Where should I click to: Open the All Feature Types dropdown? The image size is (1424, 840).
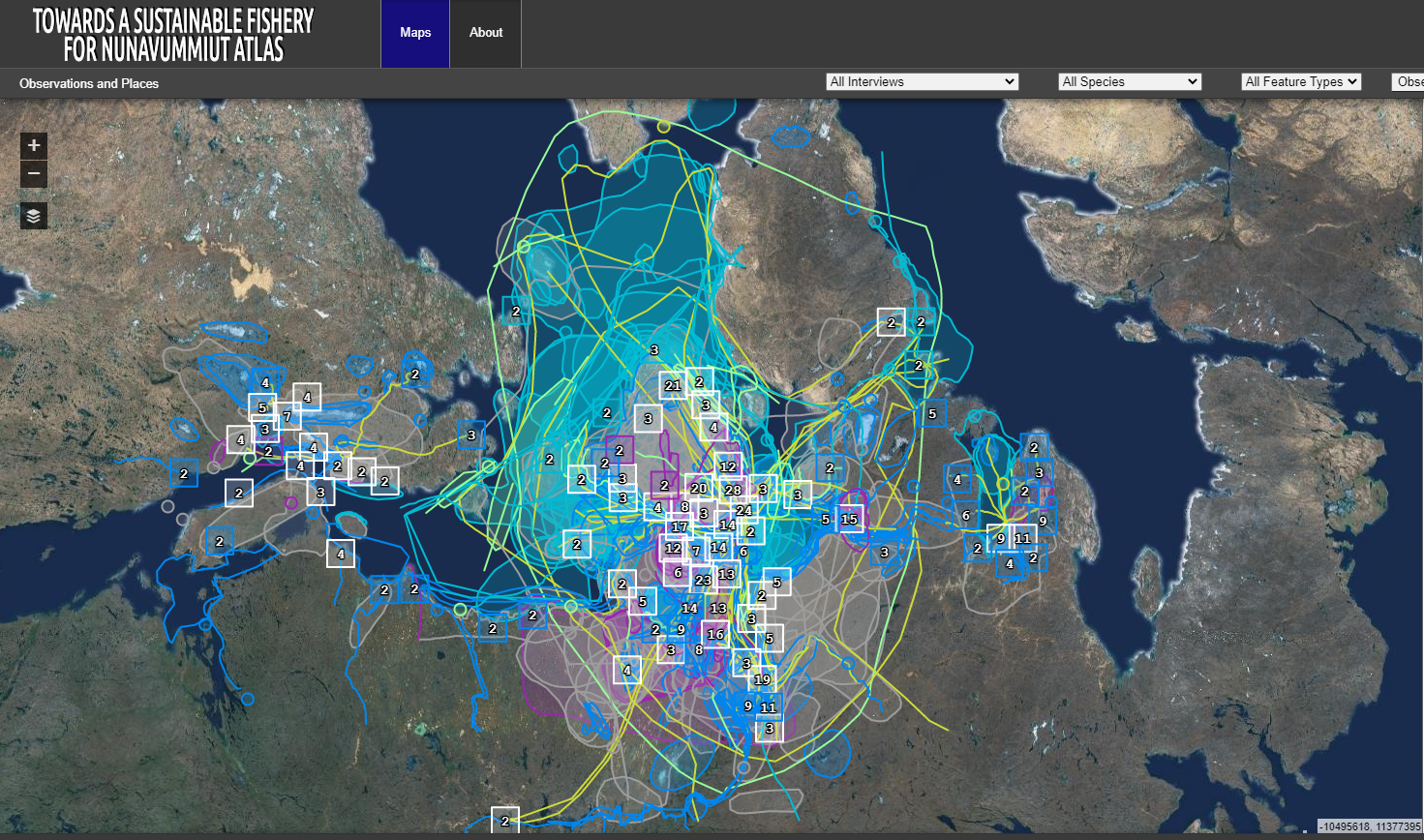click(1301, 82)
